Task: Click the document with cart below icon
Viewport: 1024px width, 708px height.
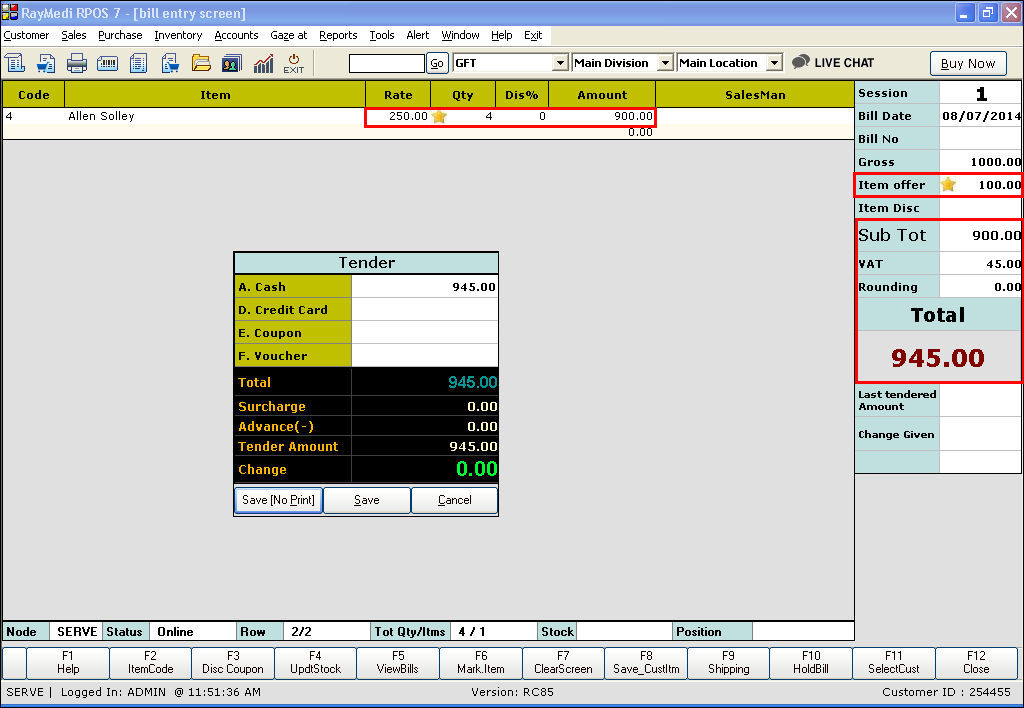Action: 170,63
